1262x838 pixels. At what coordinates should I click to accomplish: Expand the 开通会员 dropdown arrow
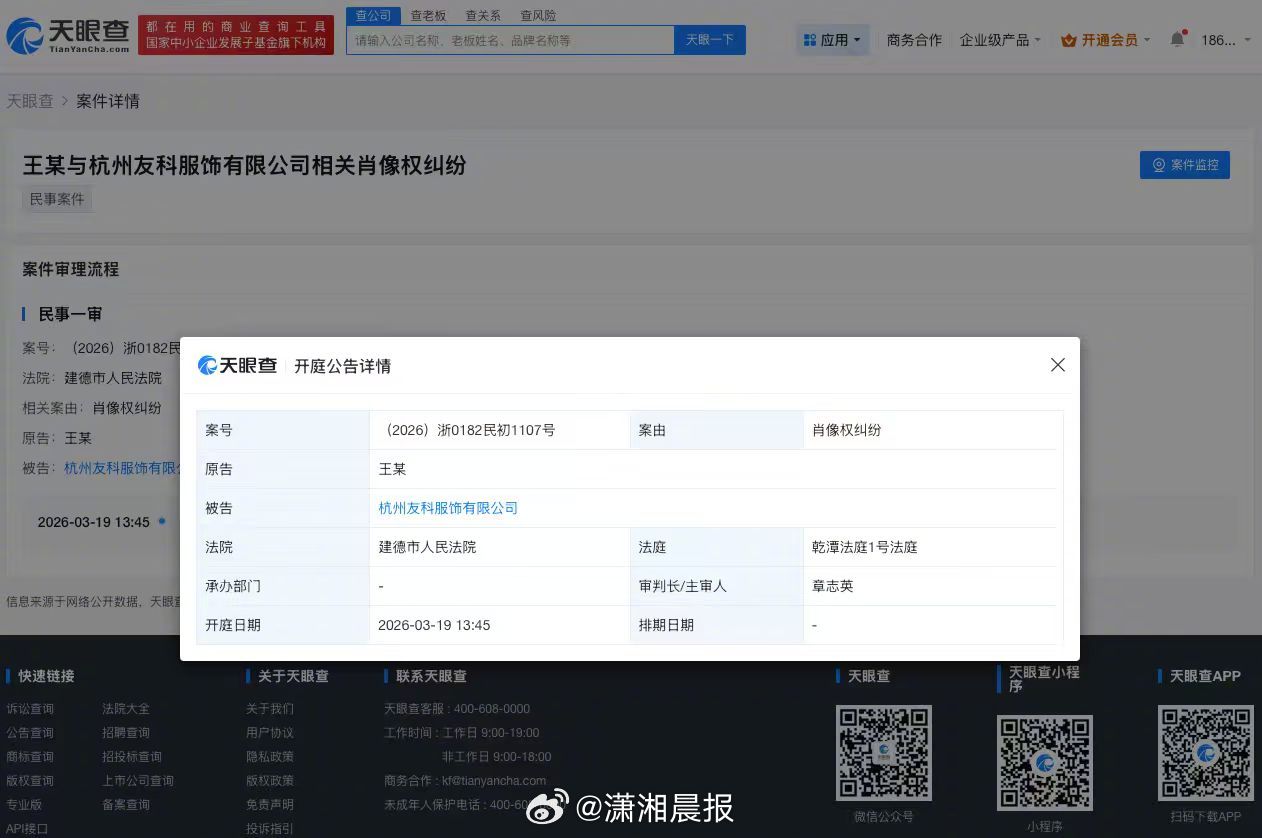tap(1146, 41)
